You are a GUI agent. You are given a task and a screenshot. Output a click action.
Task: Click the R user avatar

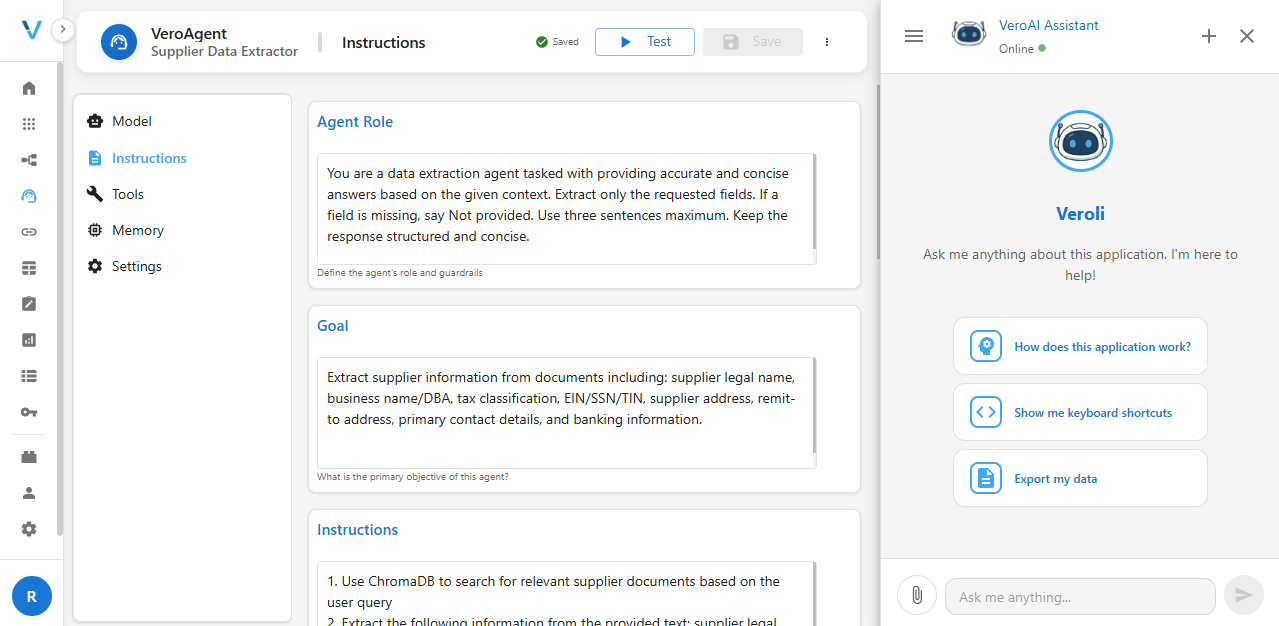(x=32, y=597)
